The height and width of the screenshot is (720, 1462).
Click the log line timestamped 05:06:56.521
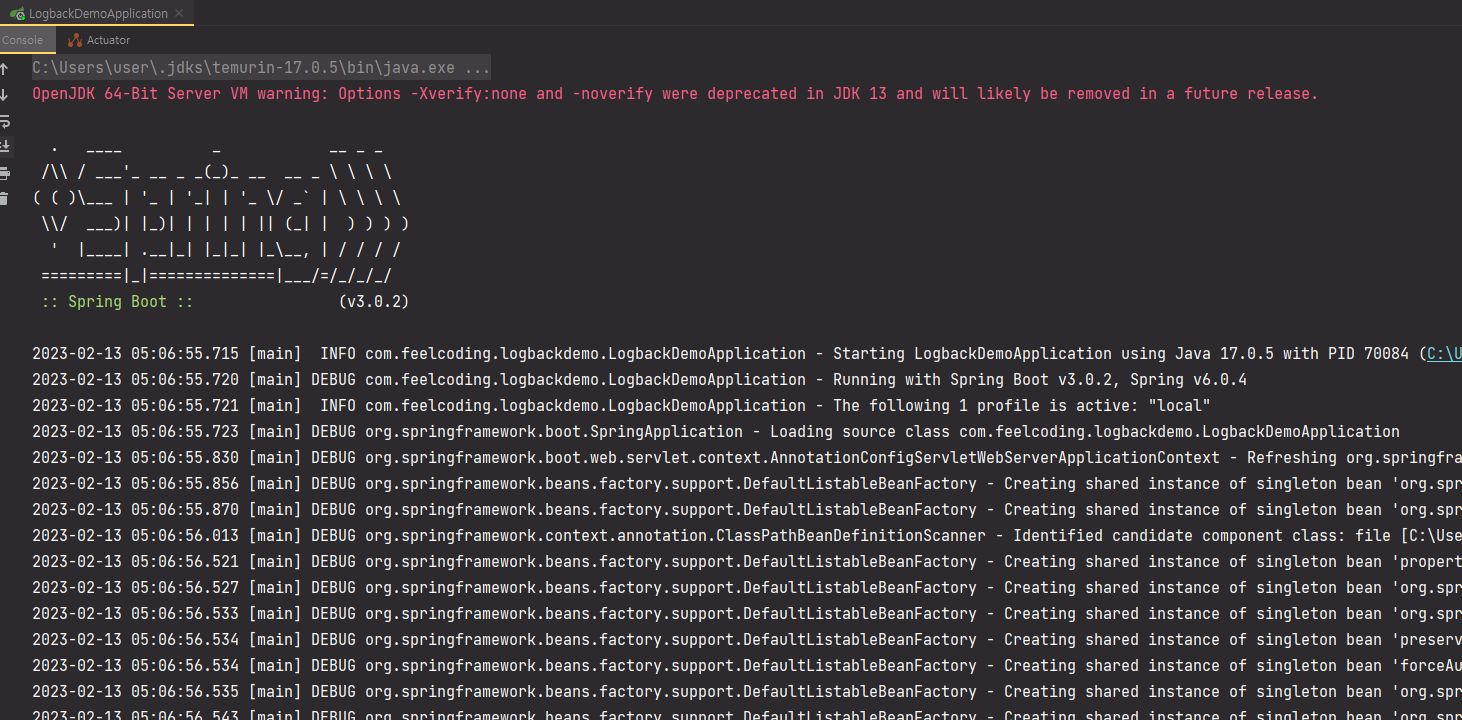click(x=747, y=561)
